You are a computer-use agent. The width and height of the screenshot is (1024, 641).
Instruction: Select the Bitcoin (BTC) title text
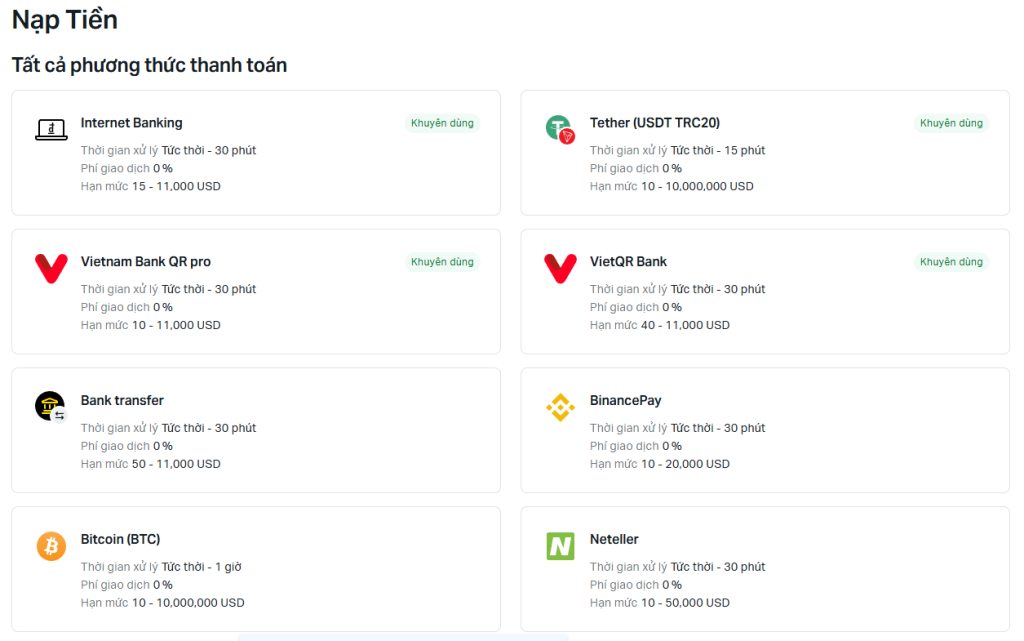[x=120, y=540]
